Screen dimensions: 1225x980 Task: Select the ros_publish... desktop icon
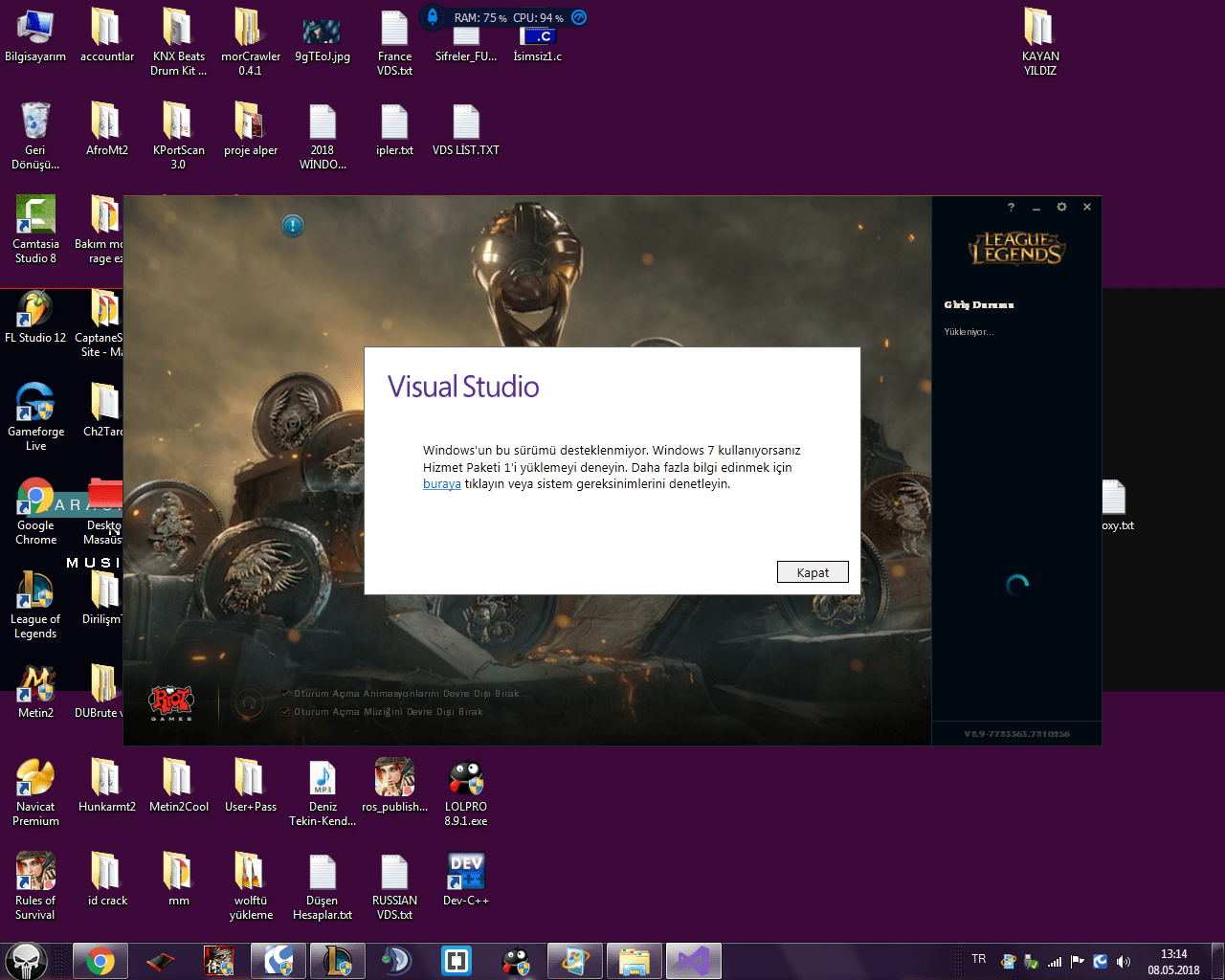[394, 785]
